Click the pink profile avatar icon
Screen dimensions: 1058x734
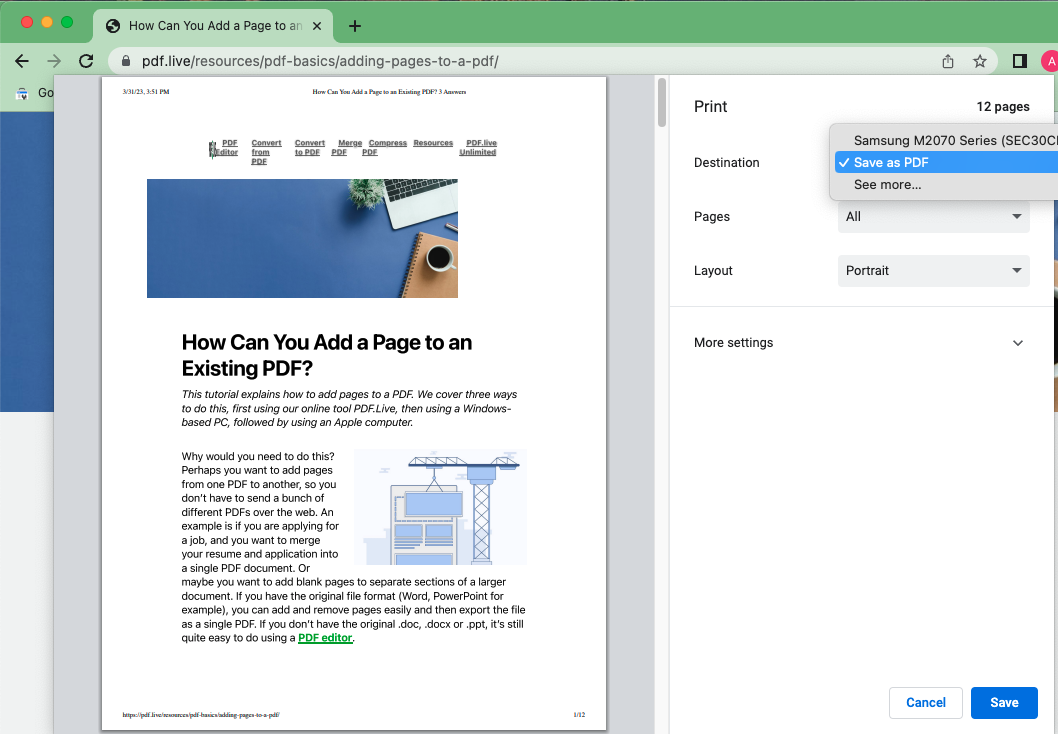tap(1049, 61)
